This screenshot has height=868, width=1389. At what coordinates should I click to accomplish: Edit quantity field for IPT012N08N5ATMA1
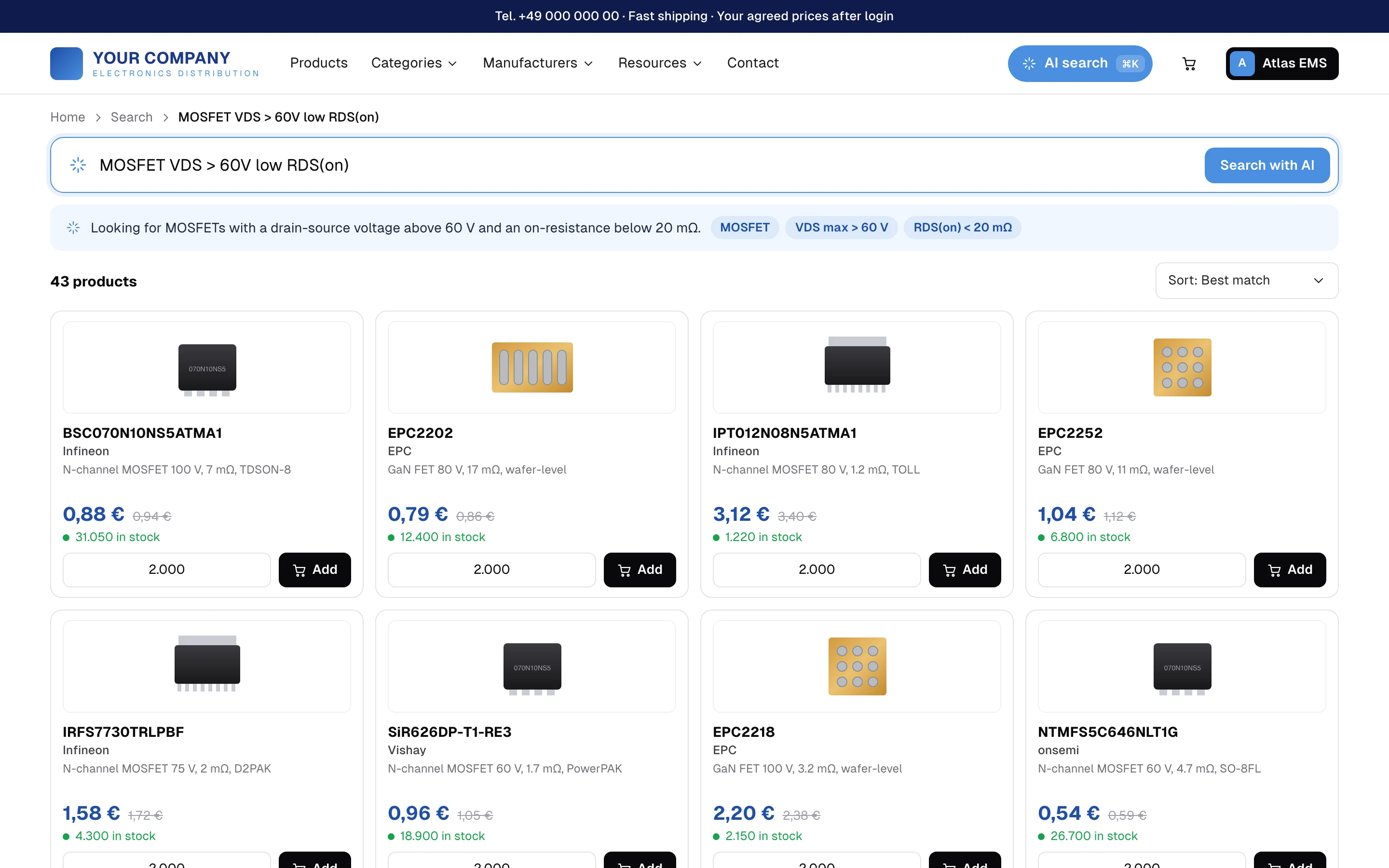tap(817, 570)
